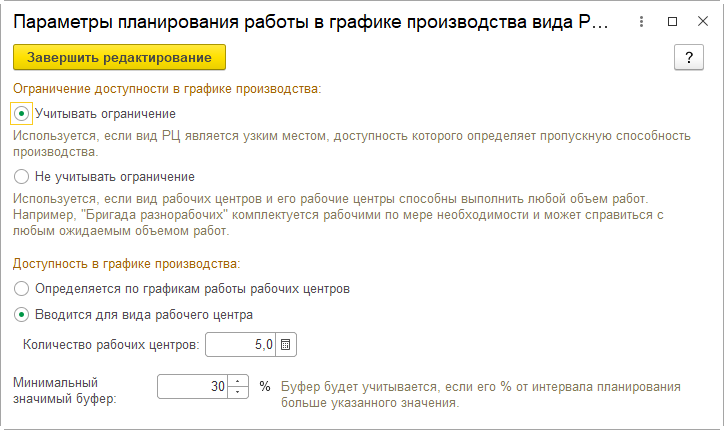Image resolution: width=724 pixels, height=430 pixels.
Task: Click the buffer hint text 'Буфер будет учитывается'
Action: tap(480, 387)
